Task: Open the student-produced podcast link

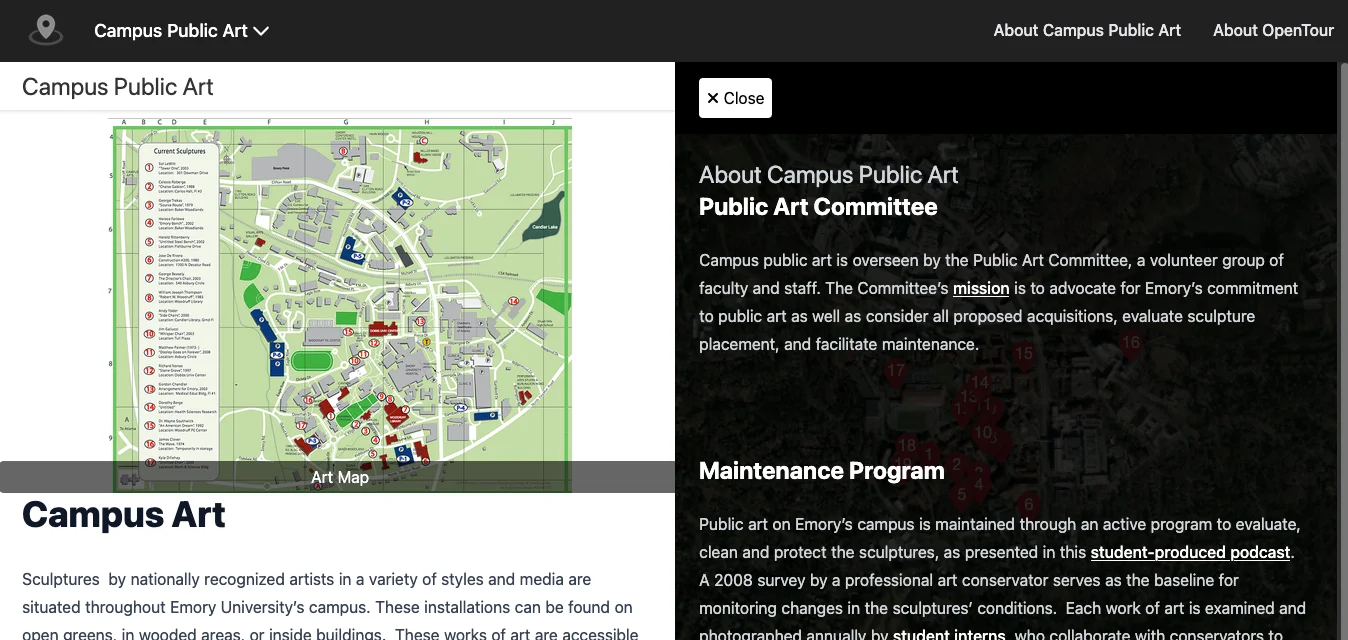Action: 1190,552
